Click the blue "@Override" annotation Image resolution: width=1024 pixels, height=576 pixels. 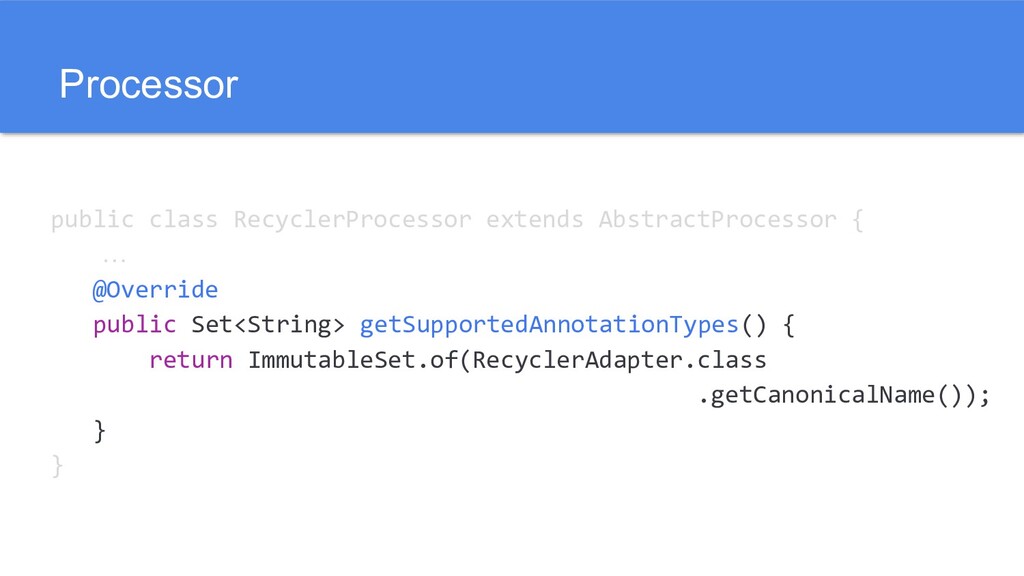[155, 290]
